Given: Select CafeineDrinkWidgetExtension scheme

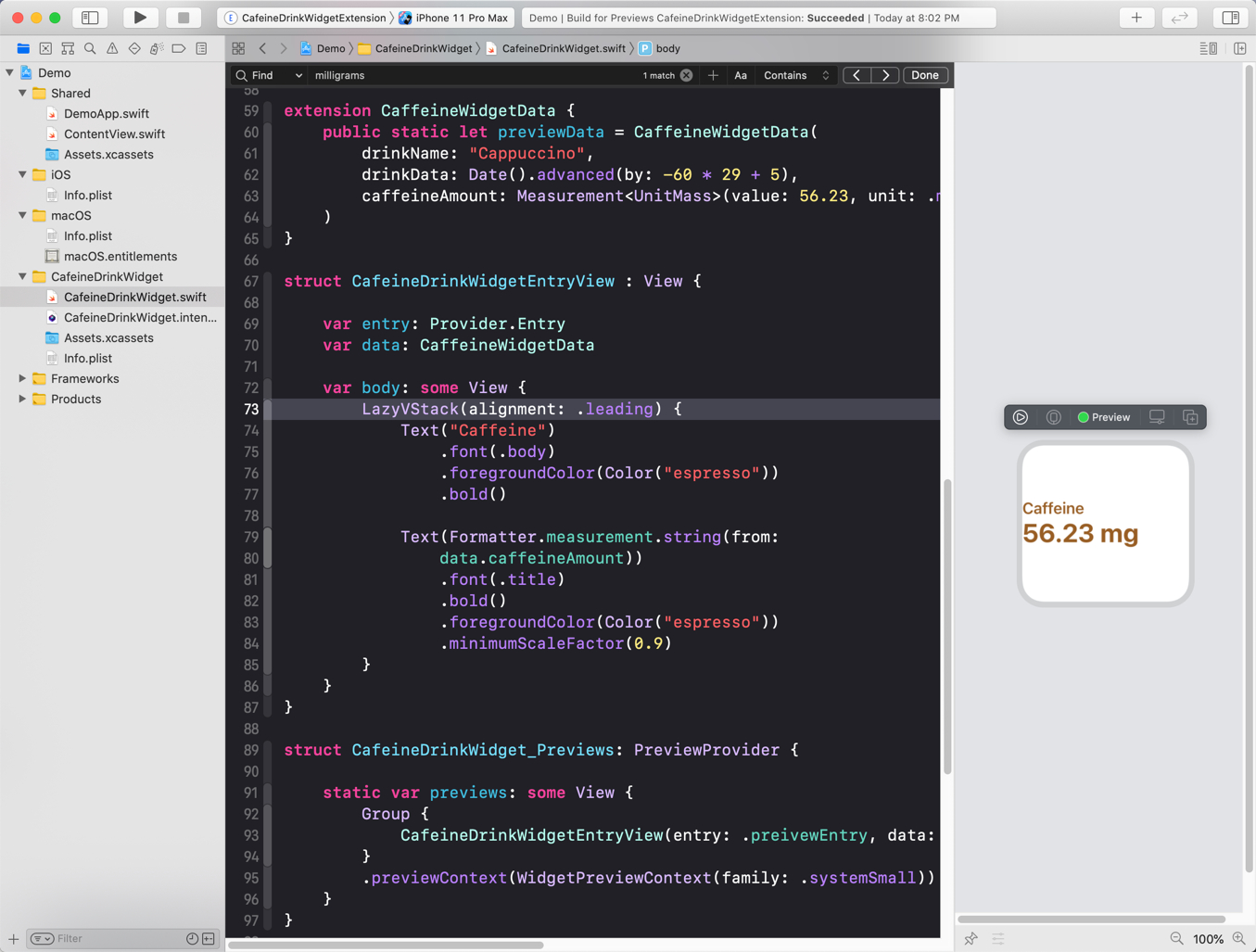Looking at the screenshot, I should click(306, 18).
